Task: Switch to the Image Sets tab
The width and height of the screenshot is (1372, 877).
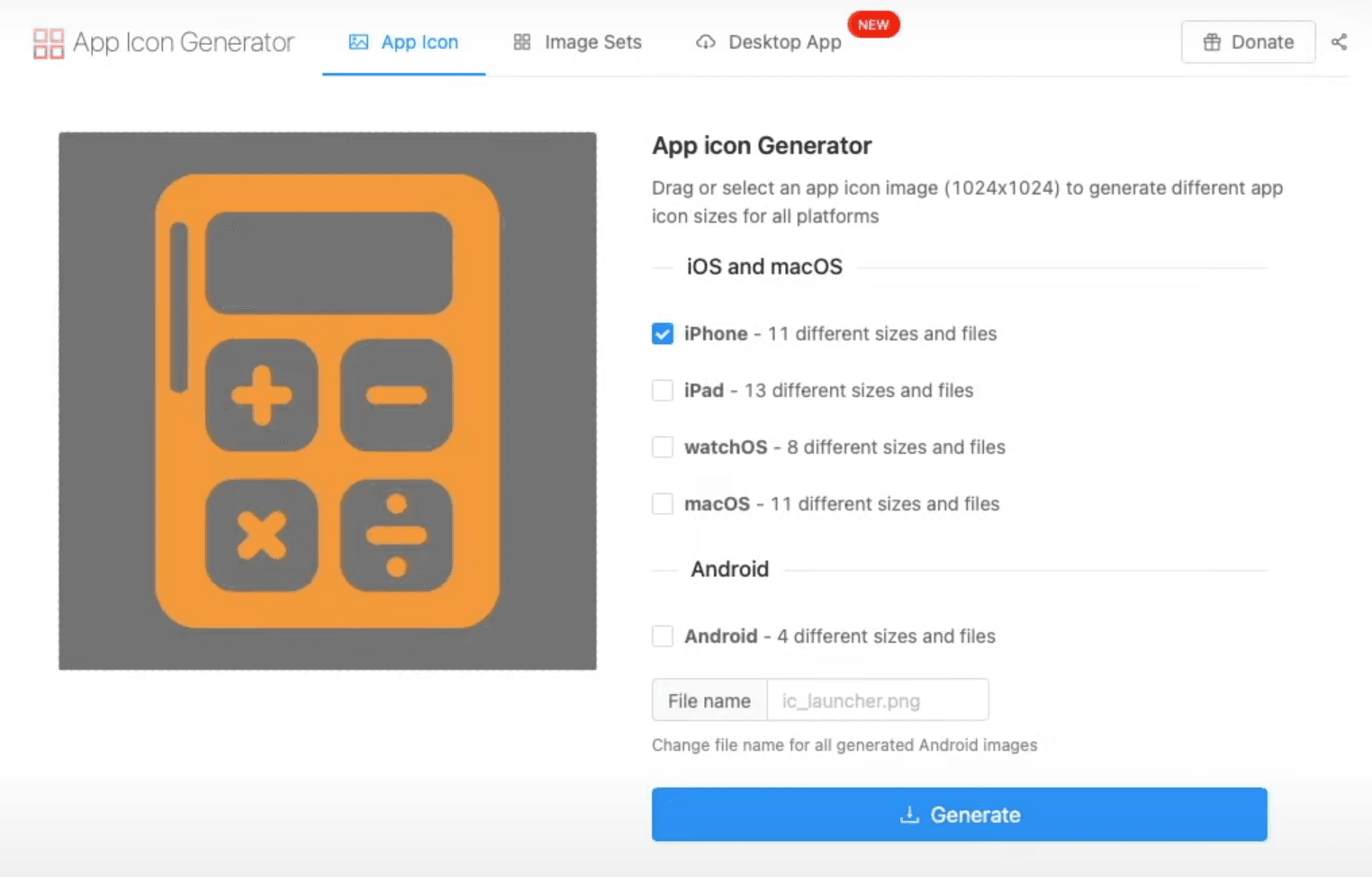Action: (x=592, y=42)
